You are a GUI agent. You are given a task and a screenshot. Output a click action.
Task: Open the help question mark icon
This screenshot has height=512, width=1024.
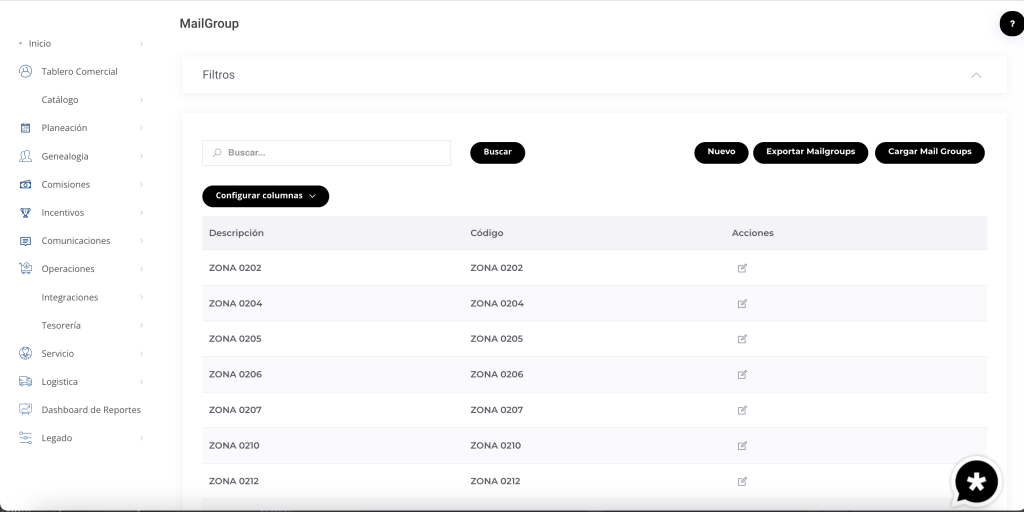1011,24
